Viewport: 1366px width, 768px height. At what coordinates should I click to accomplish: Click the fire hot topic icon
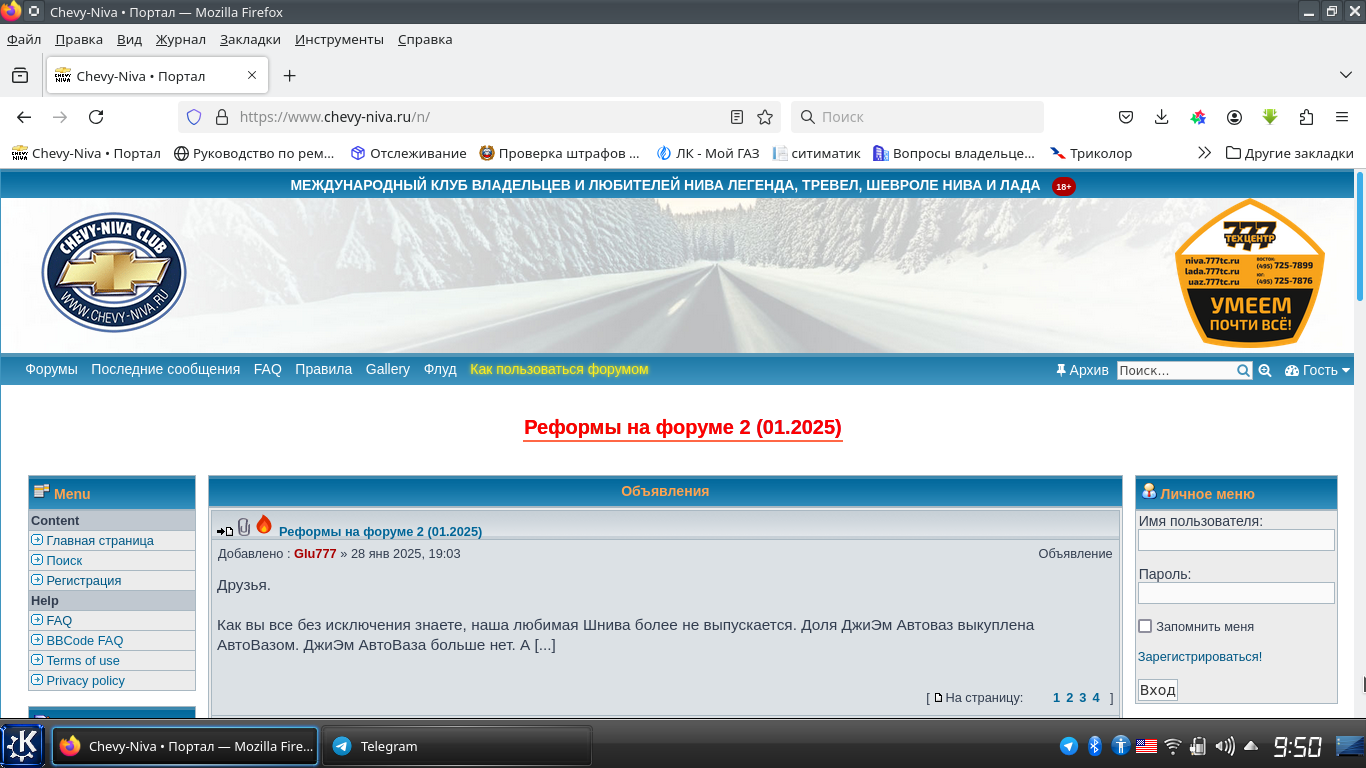(x=264, y=524)
